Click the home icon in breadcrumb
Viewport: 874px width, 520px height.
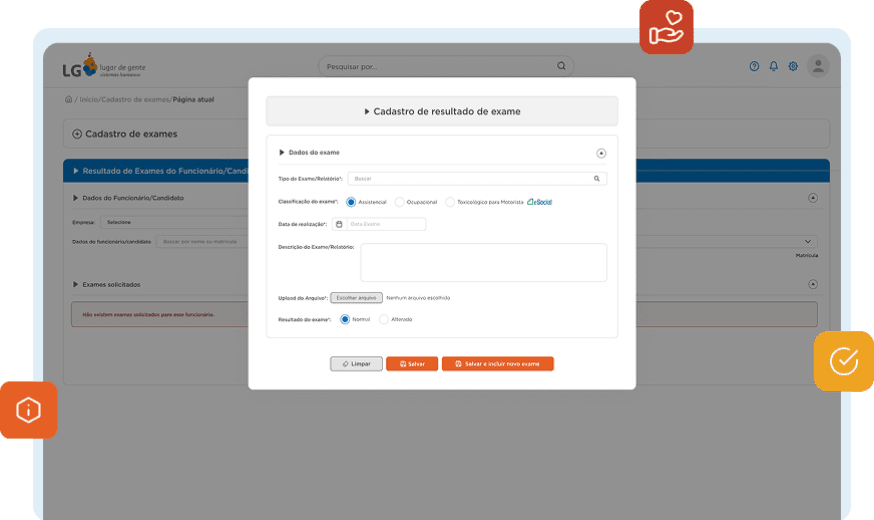click(x=68, y=100)
